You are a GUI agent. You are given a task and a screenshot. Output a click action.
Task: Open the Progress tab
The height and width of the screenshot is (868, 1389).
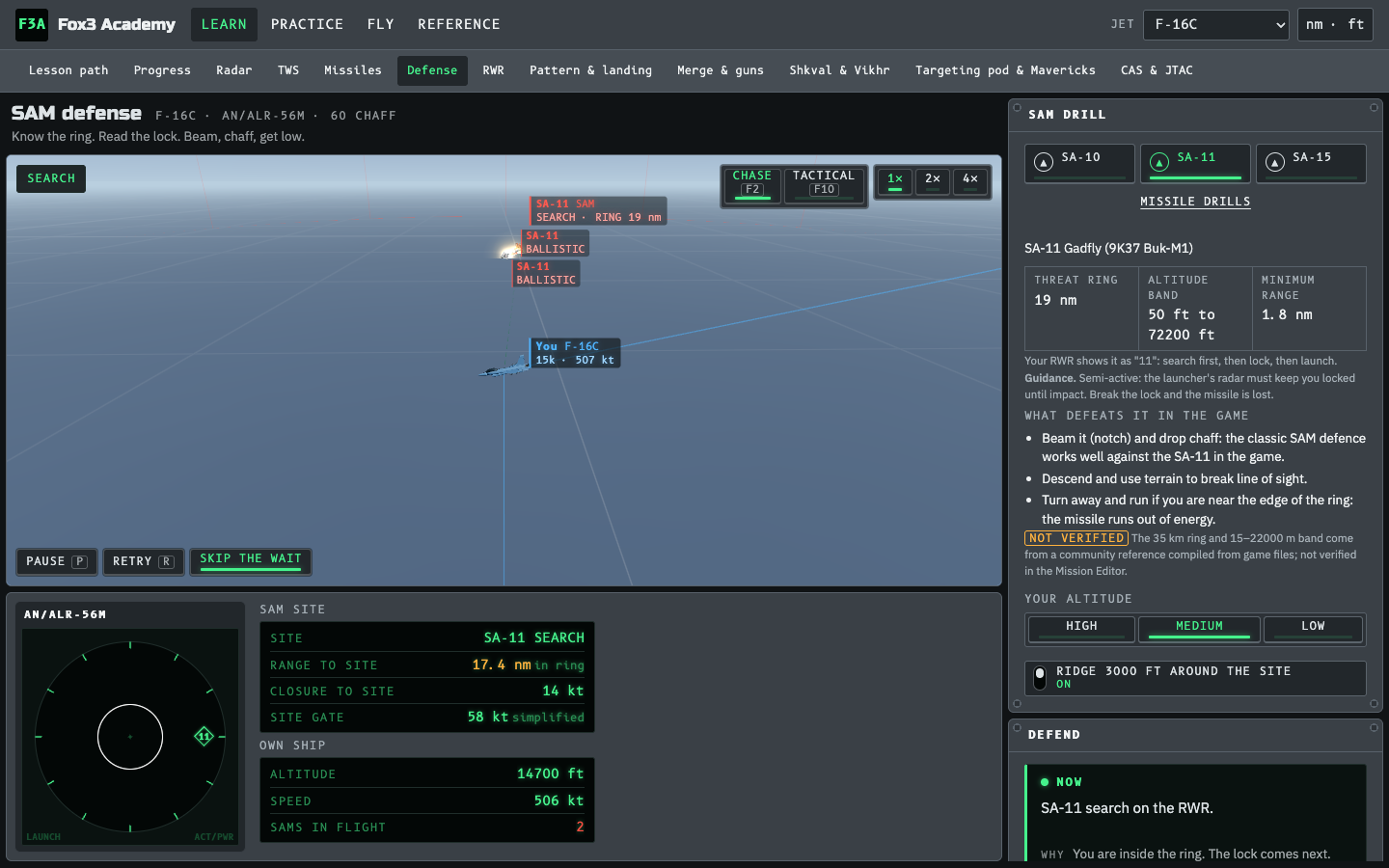point(162,70)
